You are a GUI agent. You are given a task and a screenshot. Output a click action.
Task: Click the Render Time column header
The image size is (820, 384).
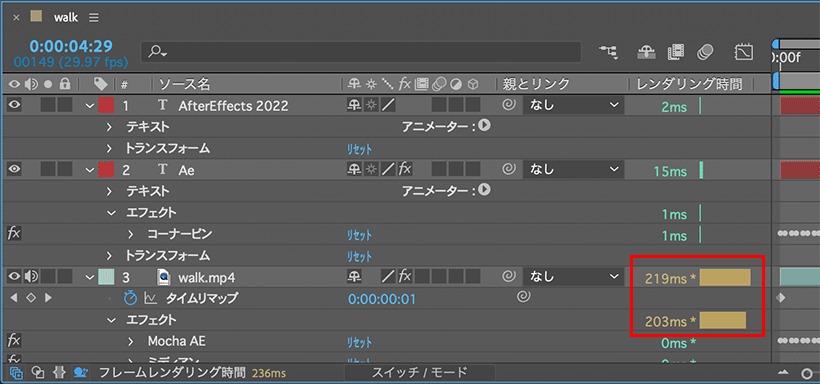689,84
